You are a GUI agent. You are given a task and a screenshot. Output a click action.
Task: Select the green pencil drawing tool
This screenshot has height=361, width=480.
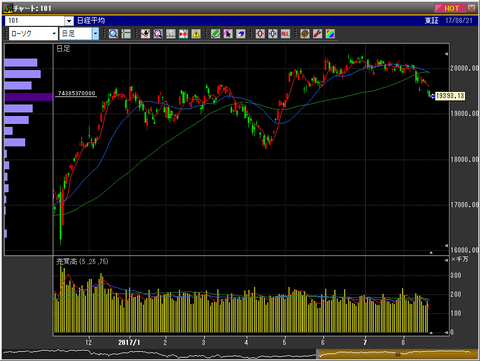coord(215,34)
